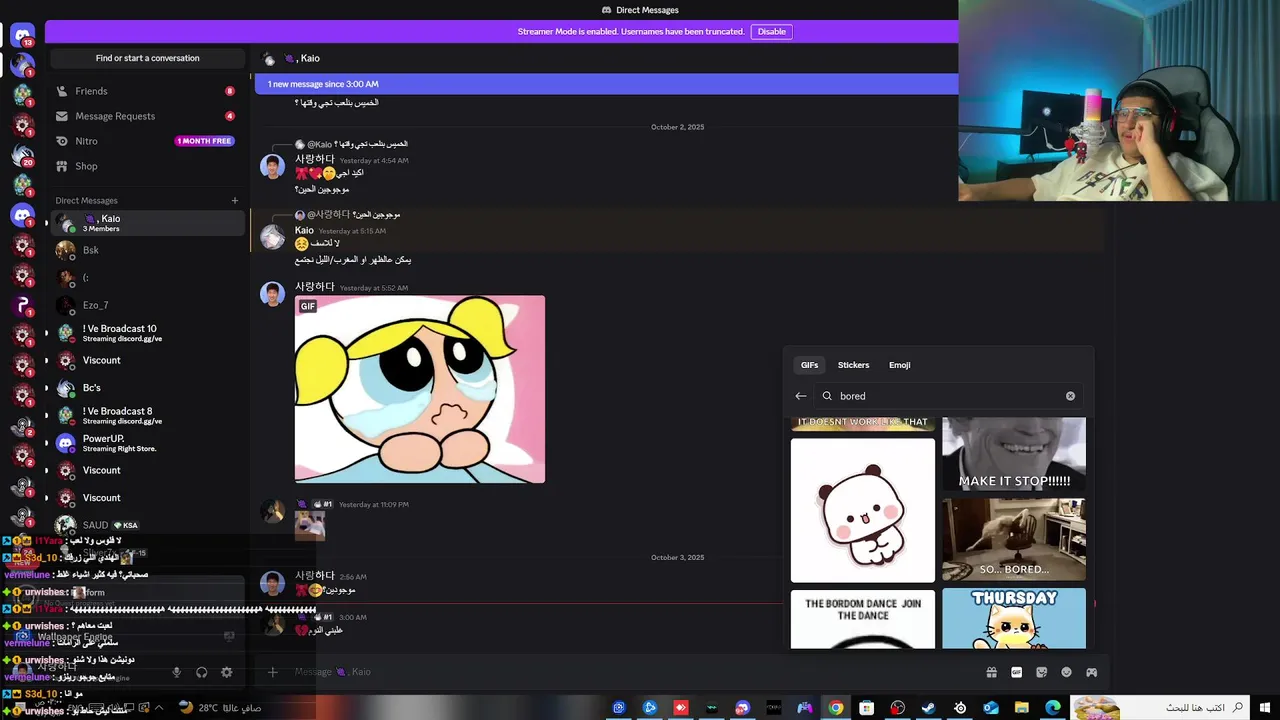Open Shop in the sidebar
Viewport: 1280px width, 720px height.
coord(147,166)
